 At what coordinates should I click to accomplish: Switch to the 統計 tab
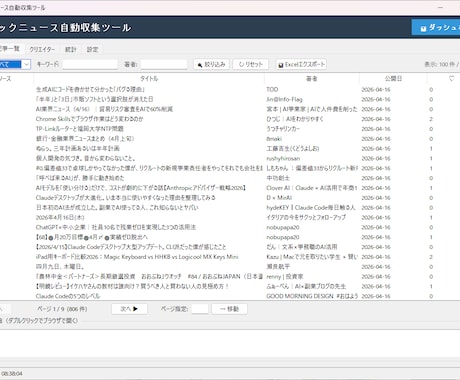(70, 49)
